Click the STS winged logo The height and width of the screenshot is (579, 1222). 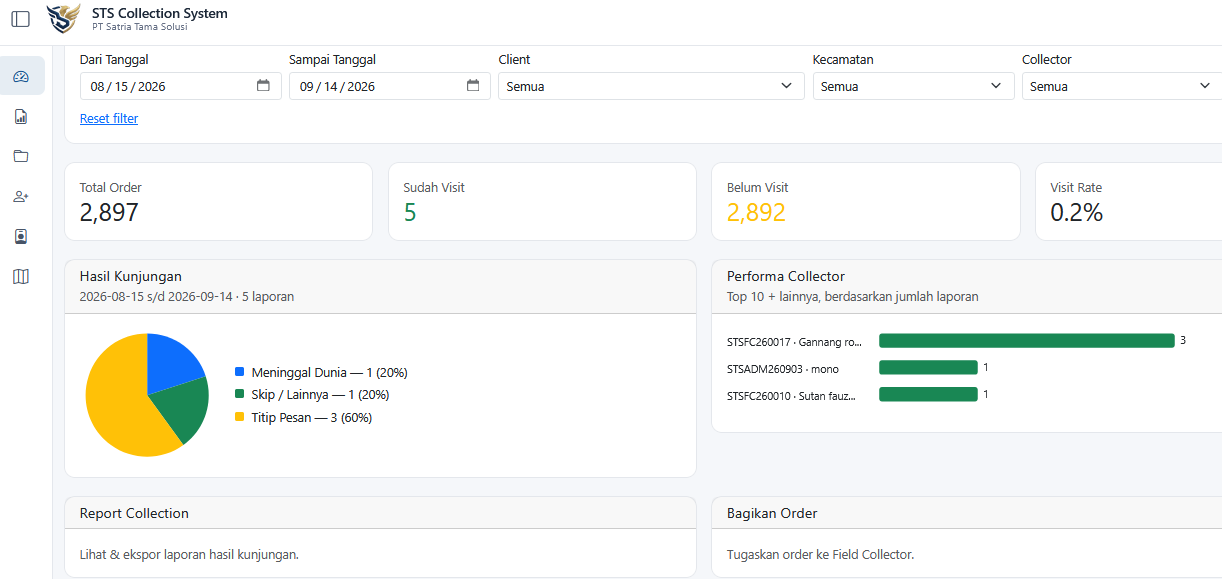tap(64, 19)
